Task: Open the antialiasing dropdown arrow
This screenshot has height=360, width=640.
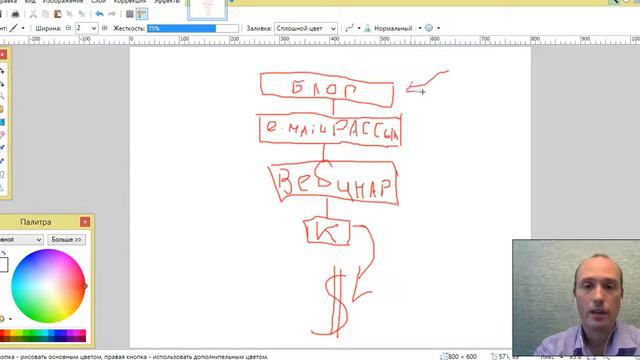Action: point(438,28)
